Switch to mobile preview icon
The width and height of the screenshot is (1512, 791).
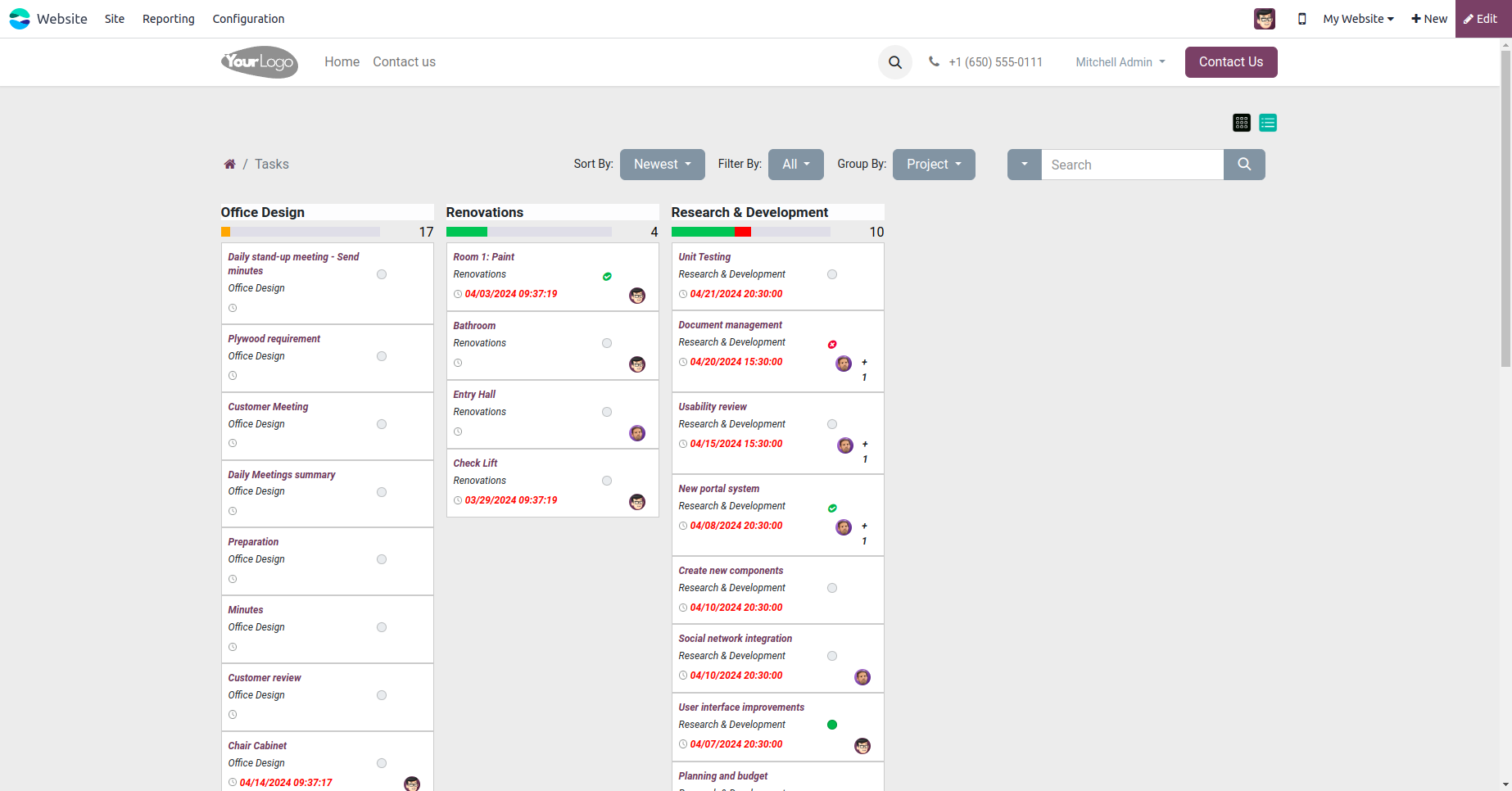pyautogui.click(x=1301, y=19)
